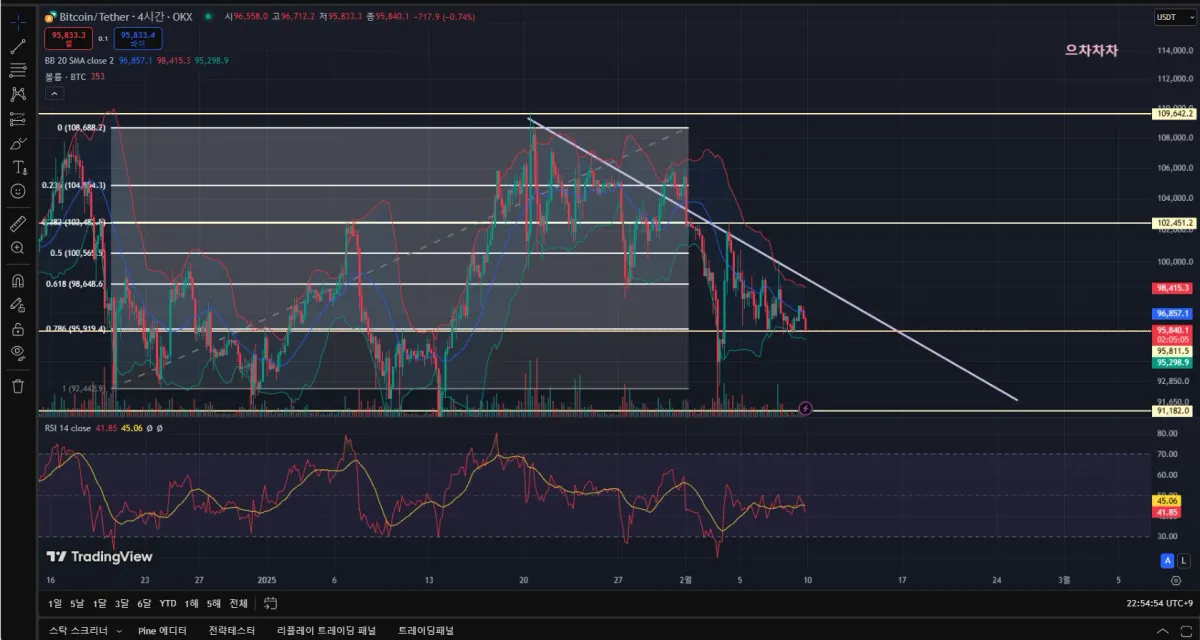1200x640 pixels.
Task: Open the XABCD pattern tools
Action: pyautogui.click(x=17, y=94)
